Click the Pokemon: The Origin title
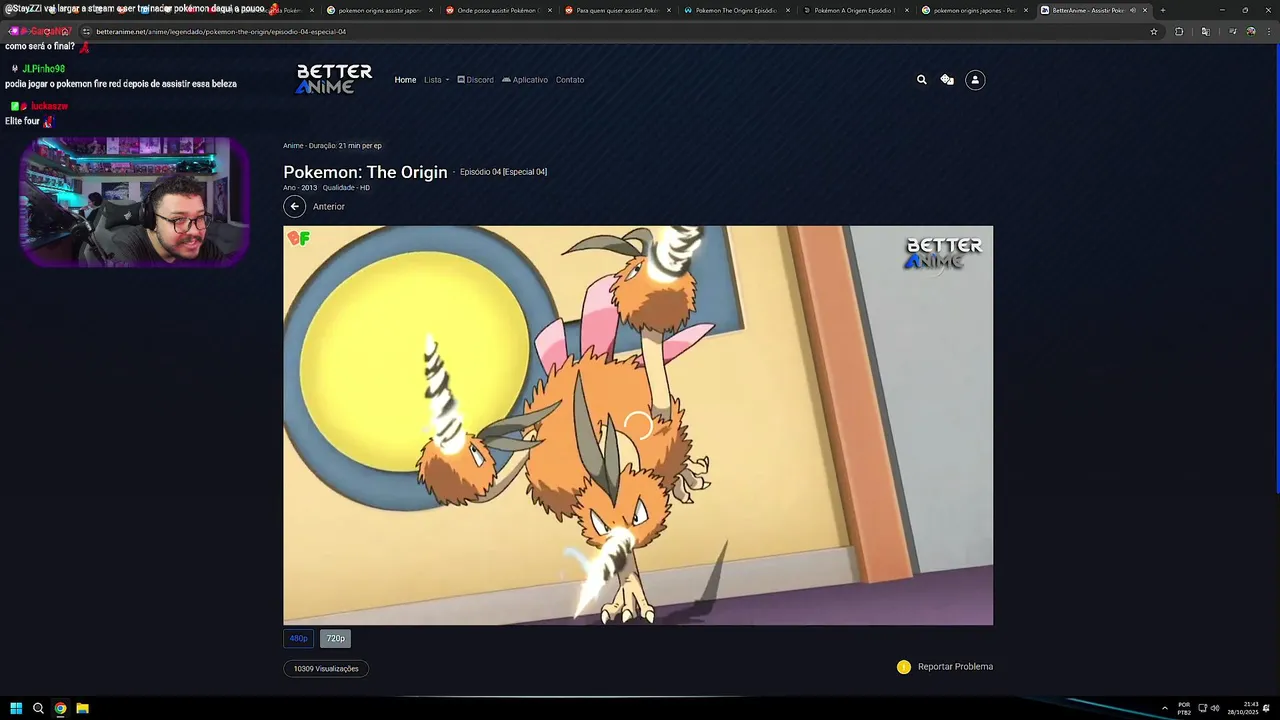 [365, 172]
